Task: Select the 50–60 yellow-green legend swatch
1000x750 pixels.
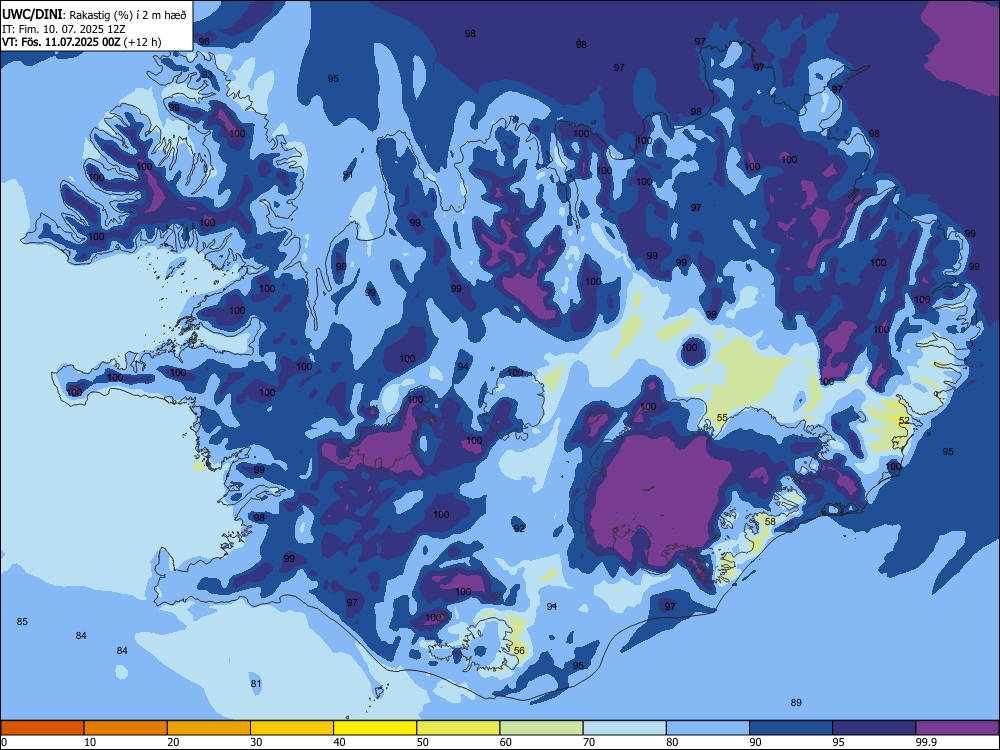Action: (x=458, y=728)
